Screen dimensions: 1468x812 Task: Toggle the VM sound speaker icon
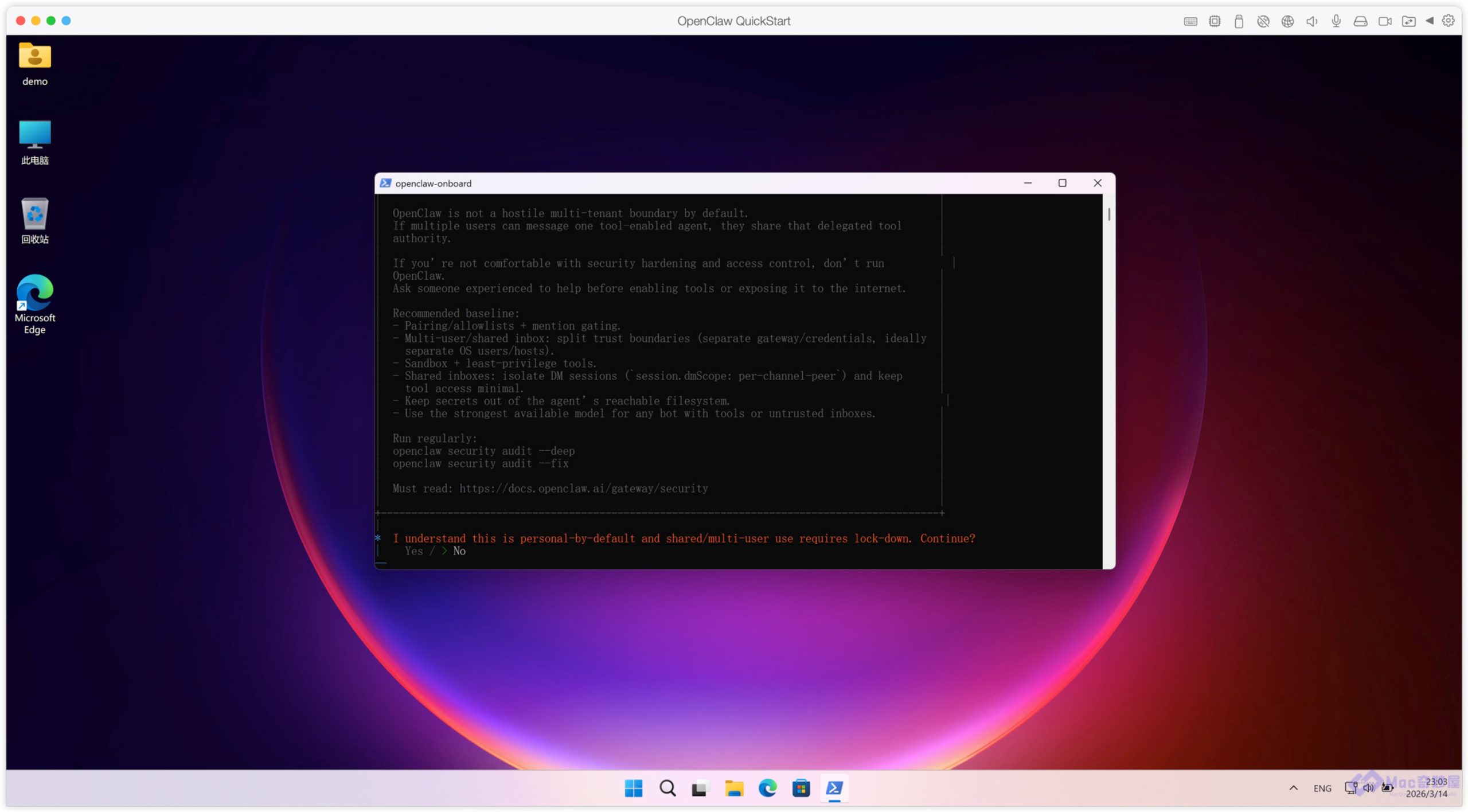pos(1311,21)
